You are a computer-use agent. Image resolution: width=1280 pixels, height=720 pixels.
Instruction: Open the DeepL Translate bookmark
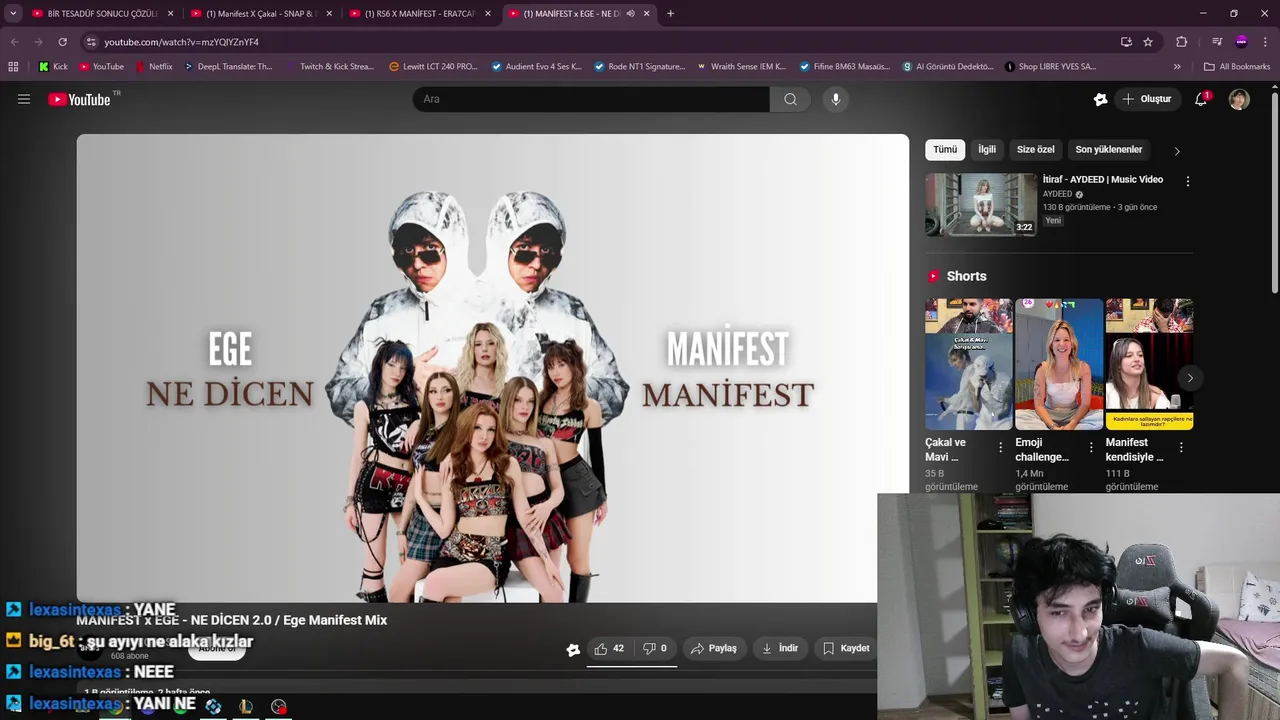[227, 67]
